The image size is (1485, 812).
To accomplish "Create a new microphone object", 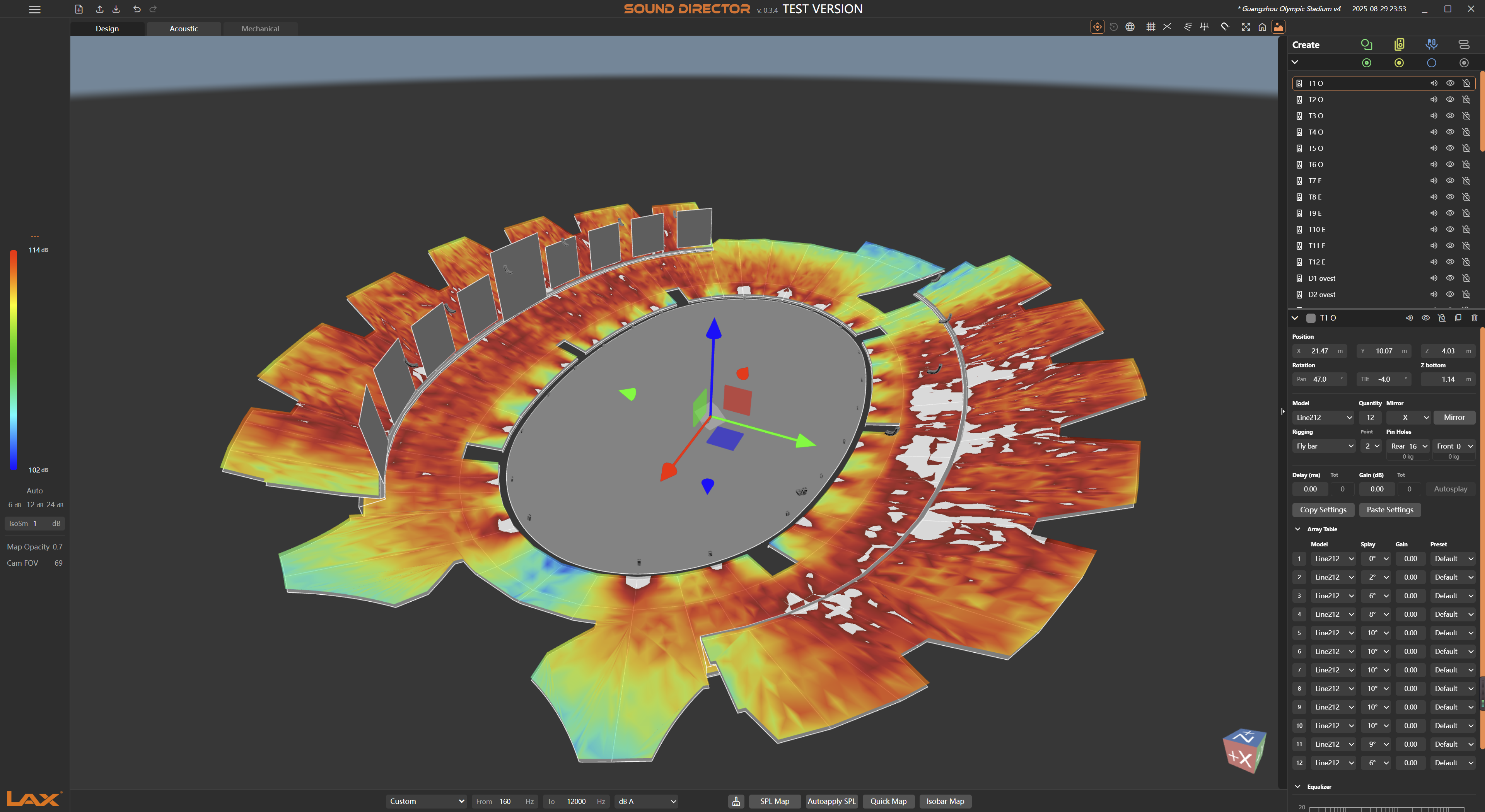I will [1431, 44].
